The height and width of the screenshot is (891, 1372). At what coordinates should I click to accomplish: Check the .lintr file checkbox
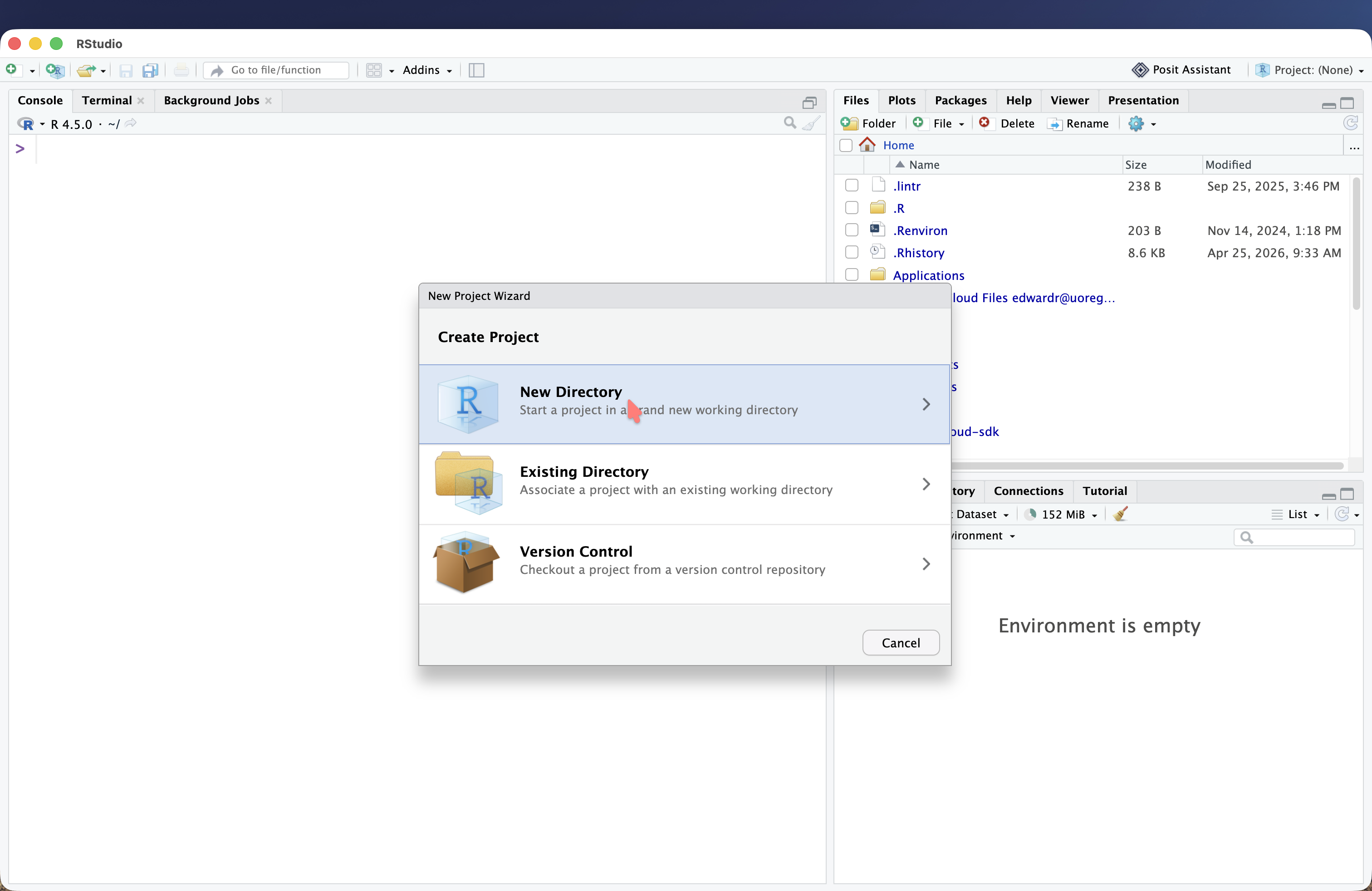[x=852, y=186]
